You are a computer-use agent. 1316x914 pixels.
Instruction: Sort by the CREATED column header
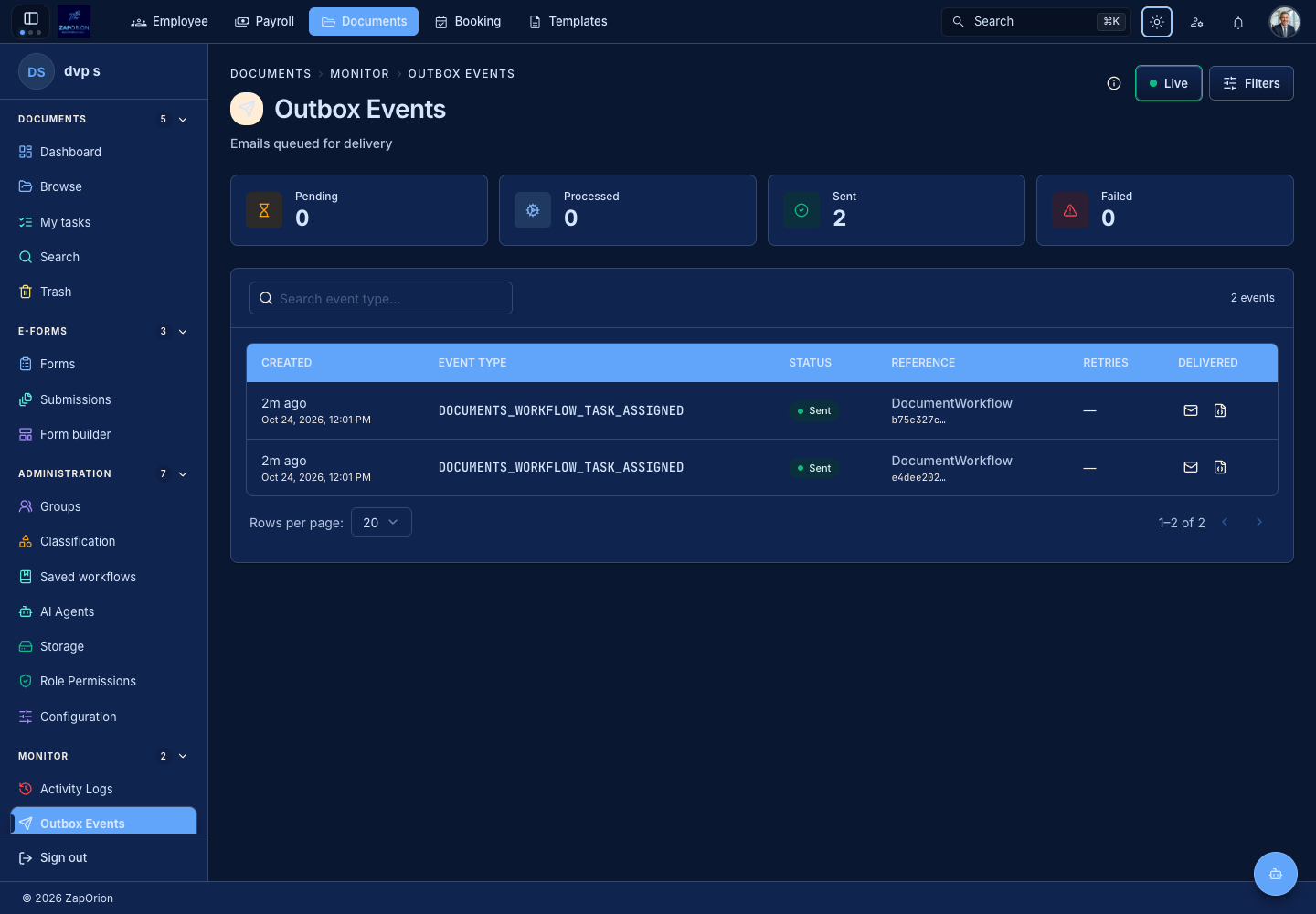[x=287, y=363]
